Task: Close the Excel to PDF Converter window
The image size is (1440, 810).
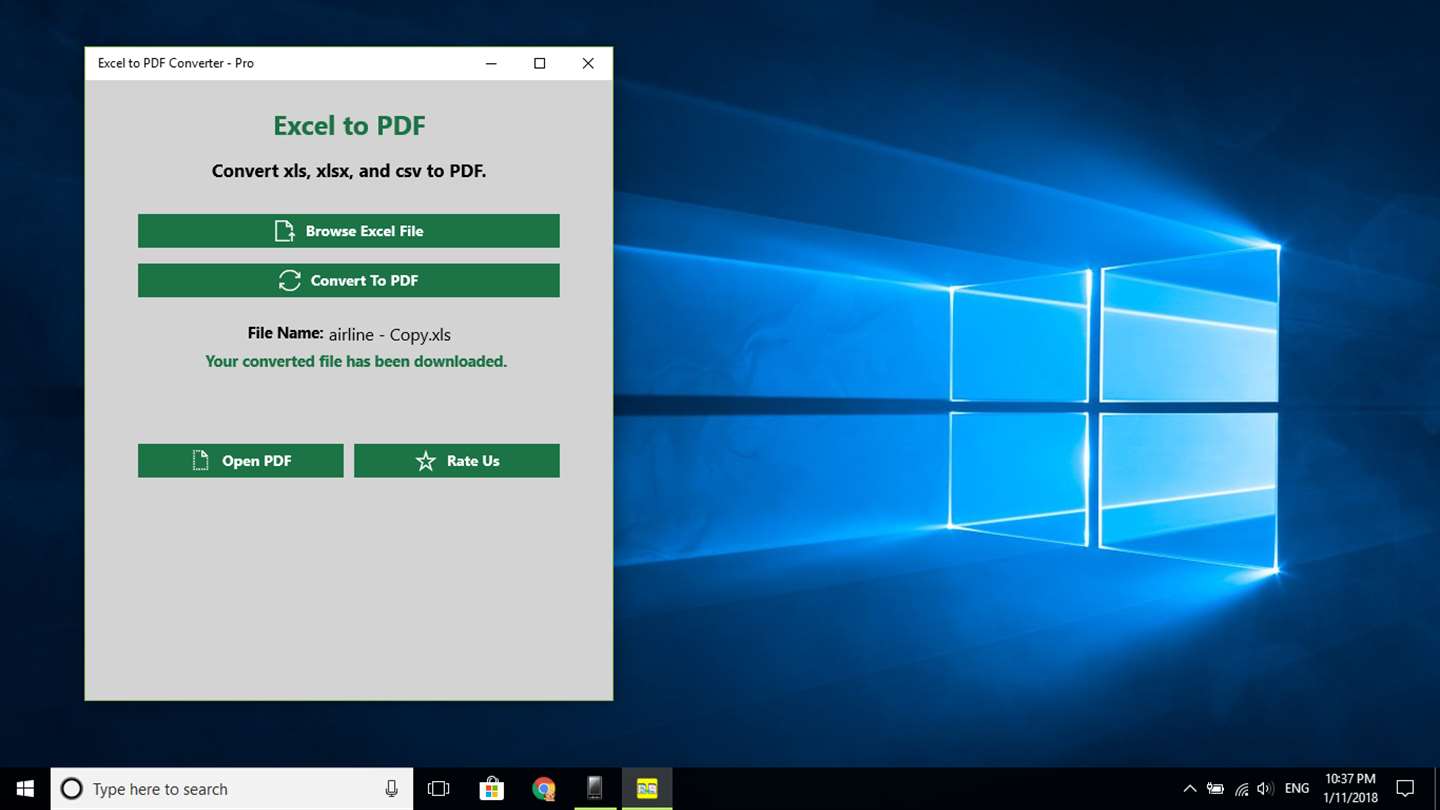Action: click(588, 63)
